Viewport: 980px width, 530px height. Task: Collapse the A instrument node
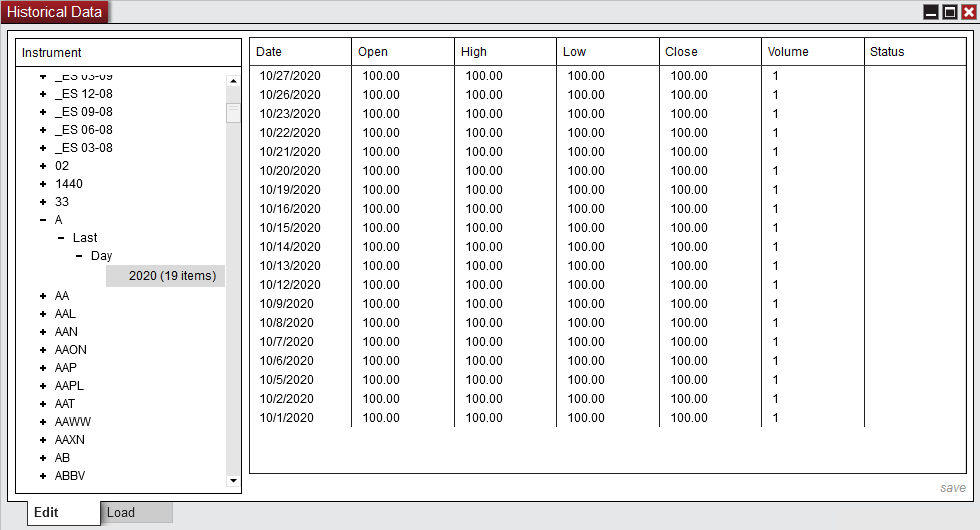point(43,220)
